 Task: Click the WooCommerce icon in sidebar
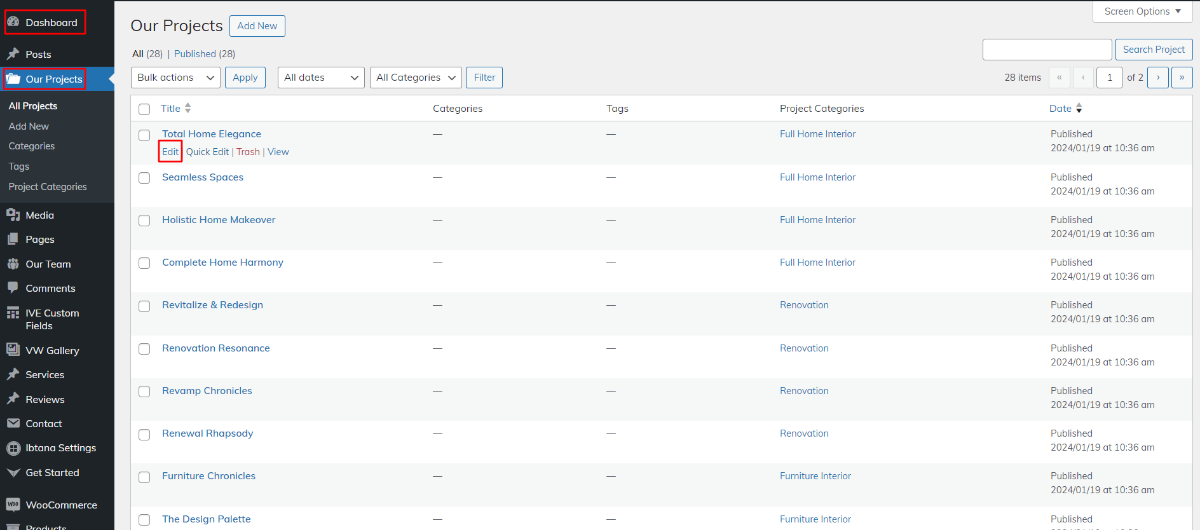[13, 505]
